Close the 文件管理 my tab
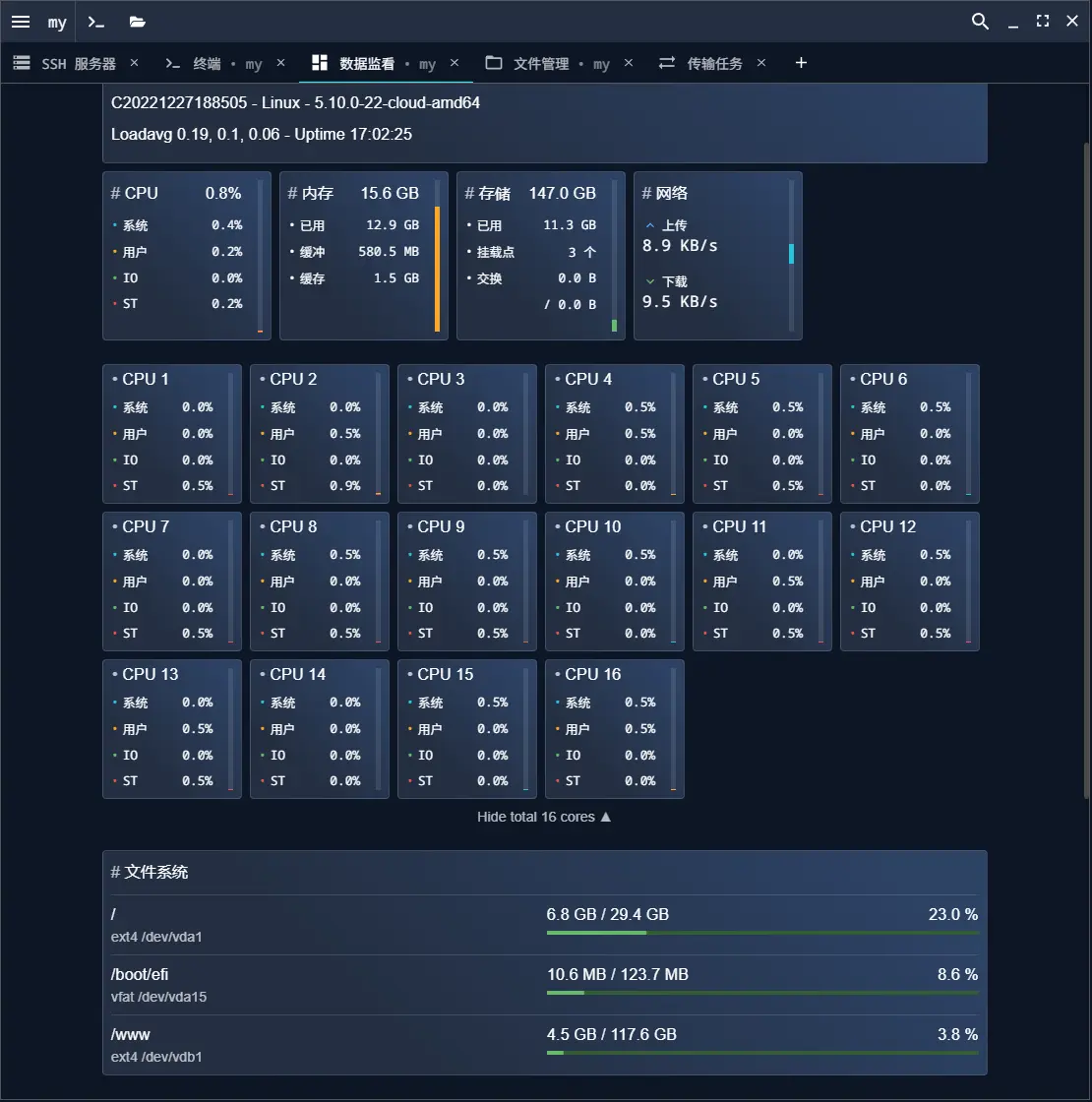Screen dimensions: 1092x1102 point(629,63)
